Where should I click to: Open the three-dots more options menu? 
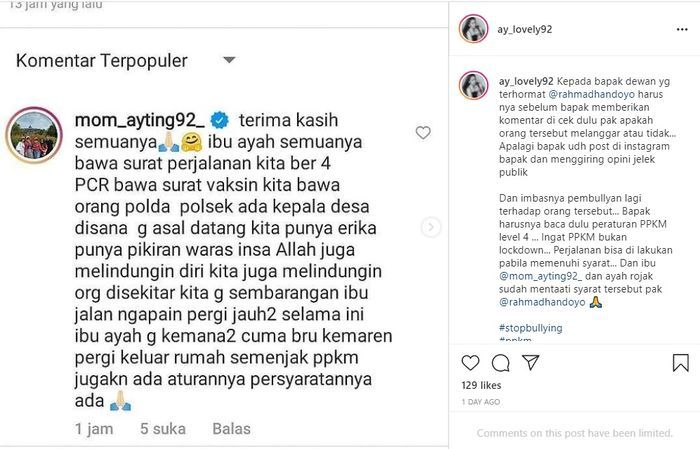pos(682,29)
